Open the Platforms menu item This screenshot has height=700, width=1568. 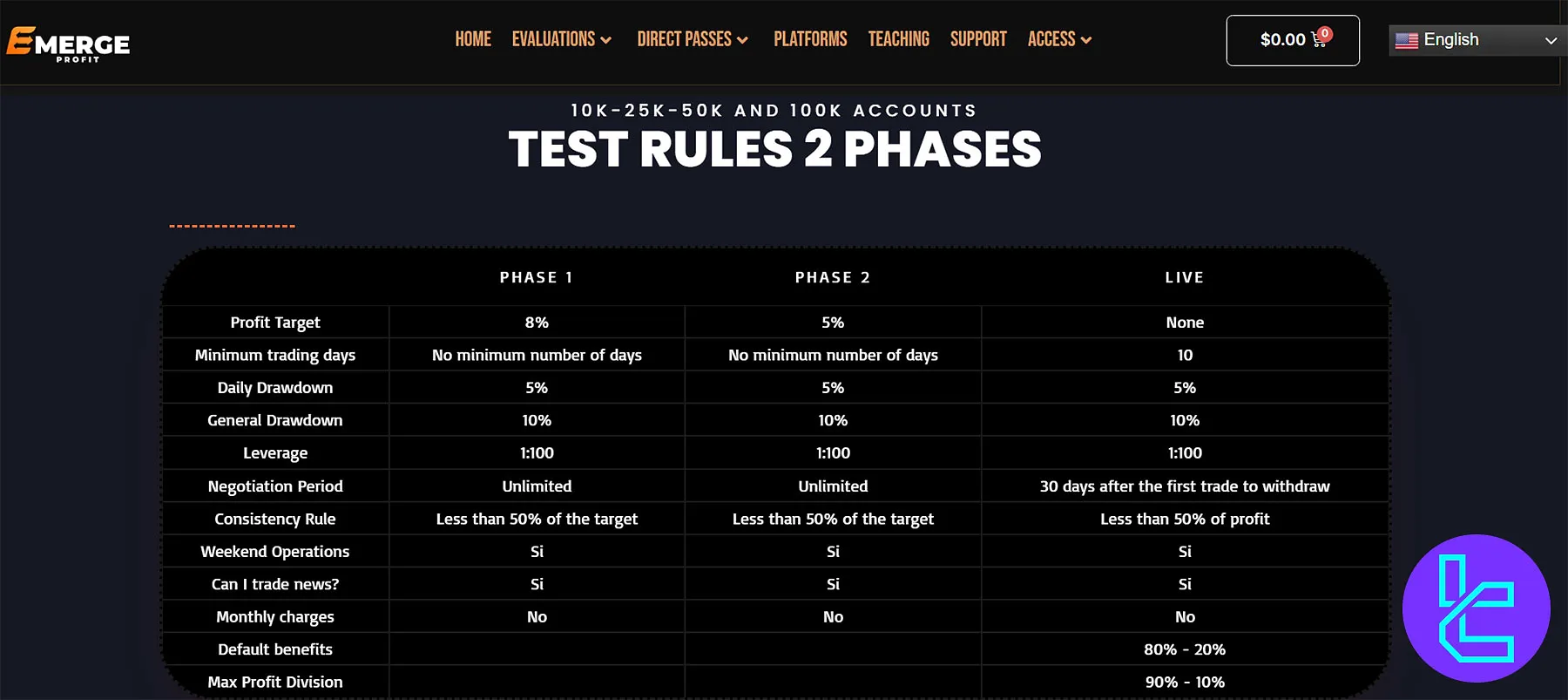coord(810,39)
